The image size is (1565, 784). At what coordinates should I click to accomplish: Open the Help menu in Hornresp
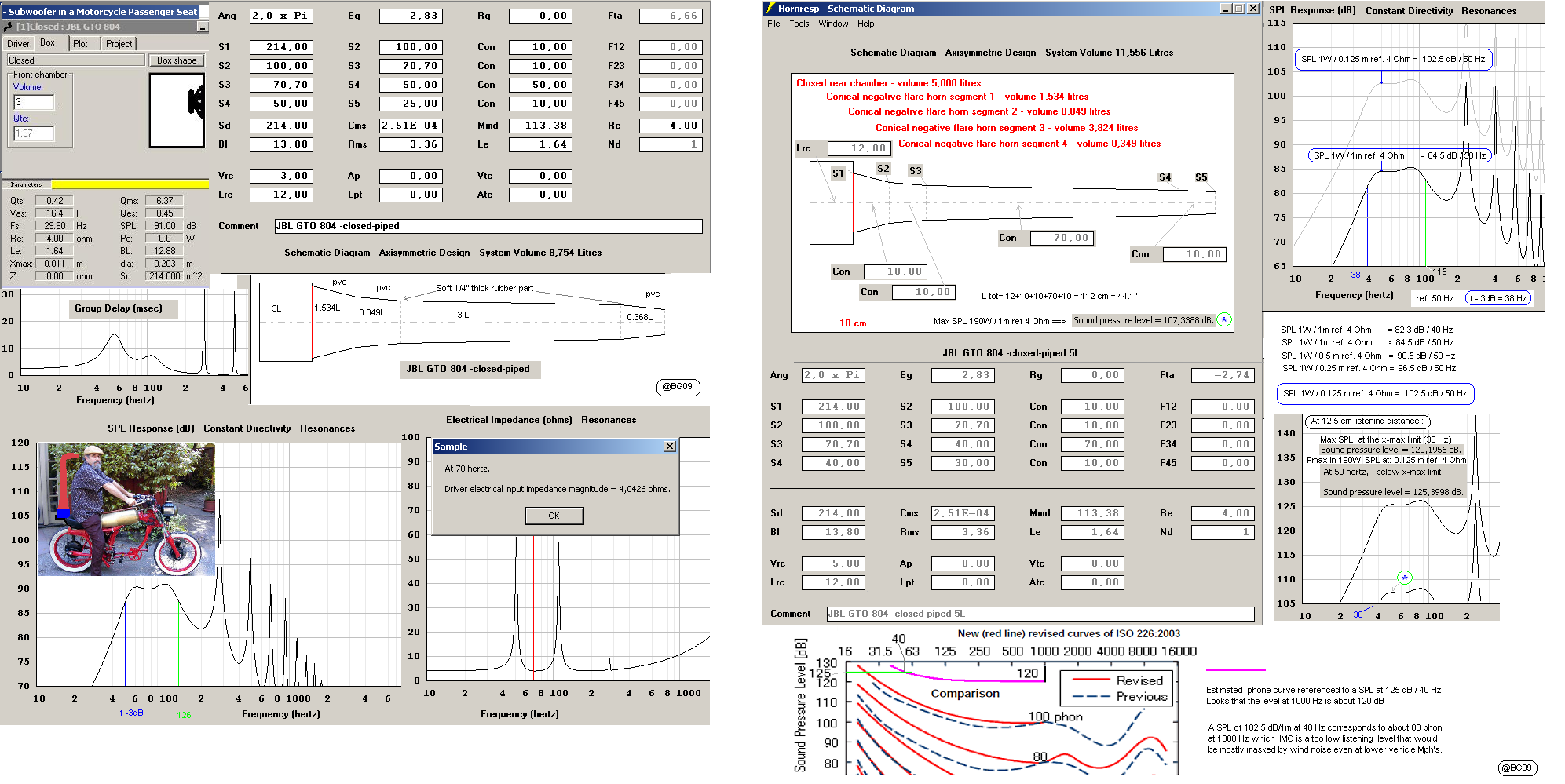866,24
